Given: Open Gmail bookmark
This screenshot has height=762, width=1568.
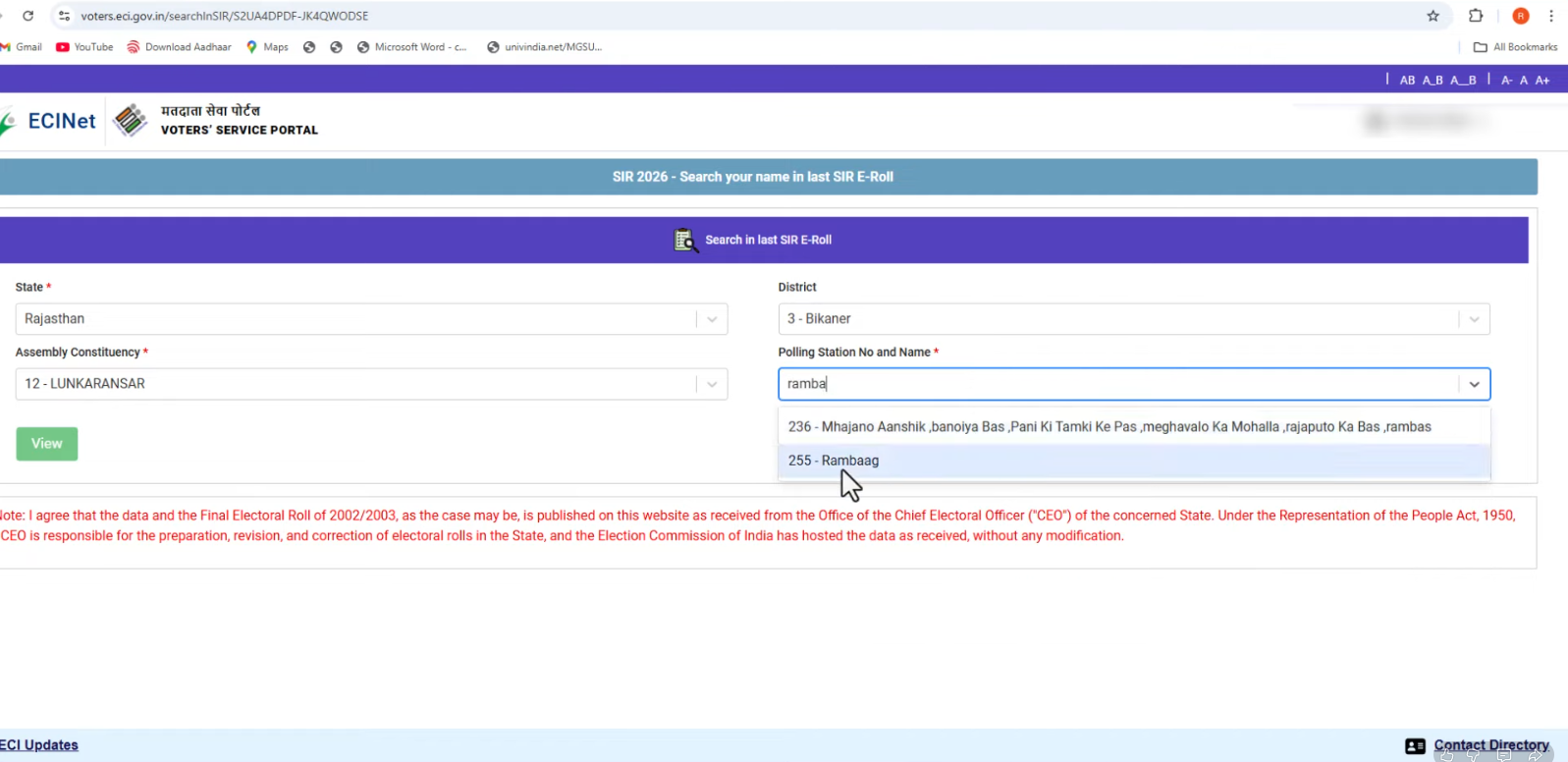Looking at the screenshot, I should coord(22,47).
